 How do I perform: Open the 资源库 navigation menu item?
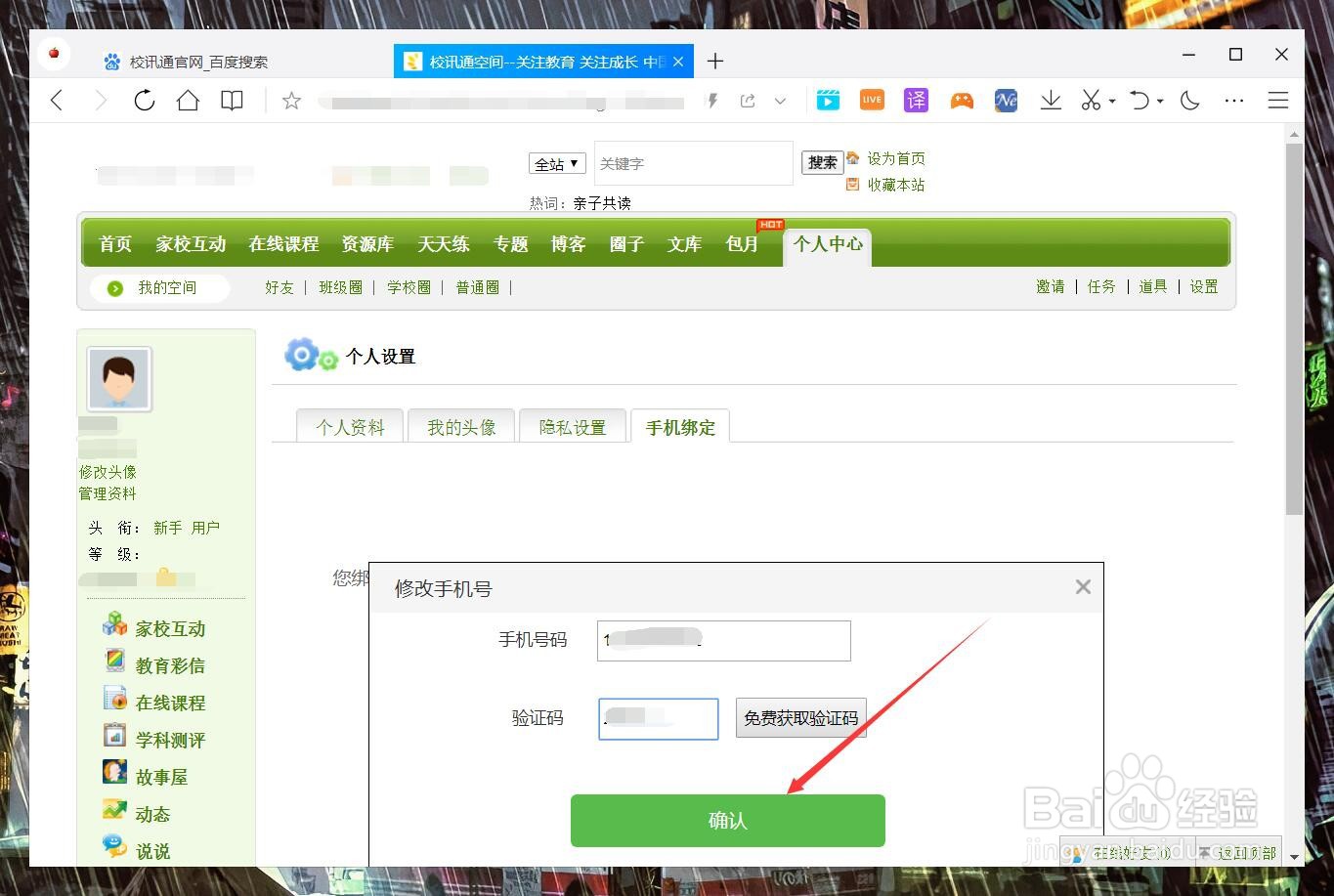pyautogui.click(x=367, y=244)
